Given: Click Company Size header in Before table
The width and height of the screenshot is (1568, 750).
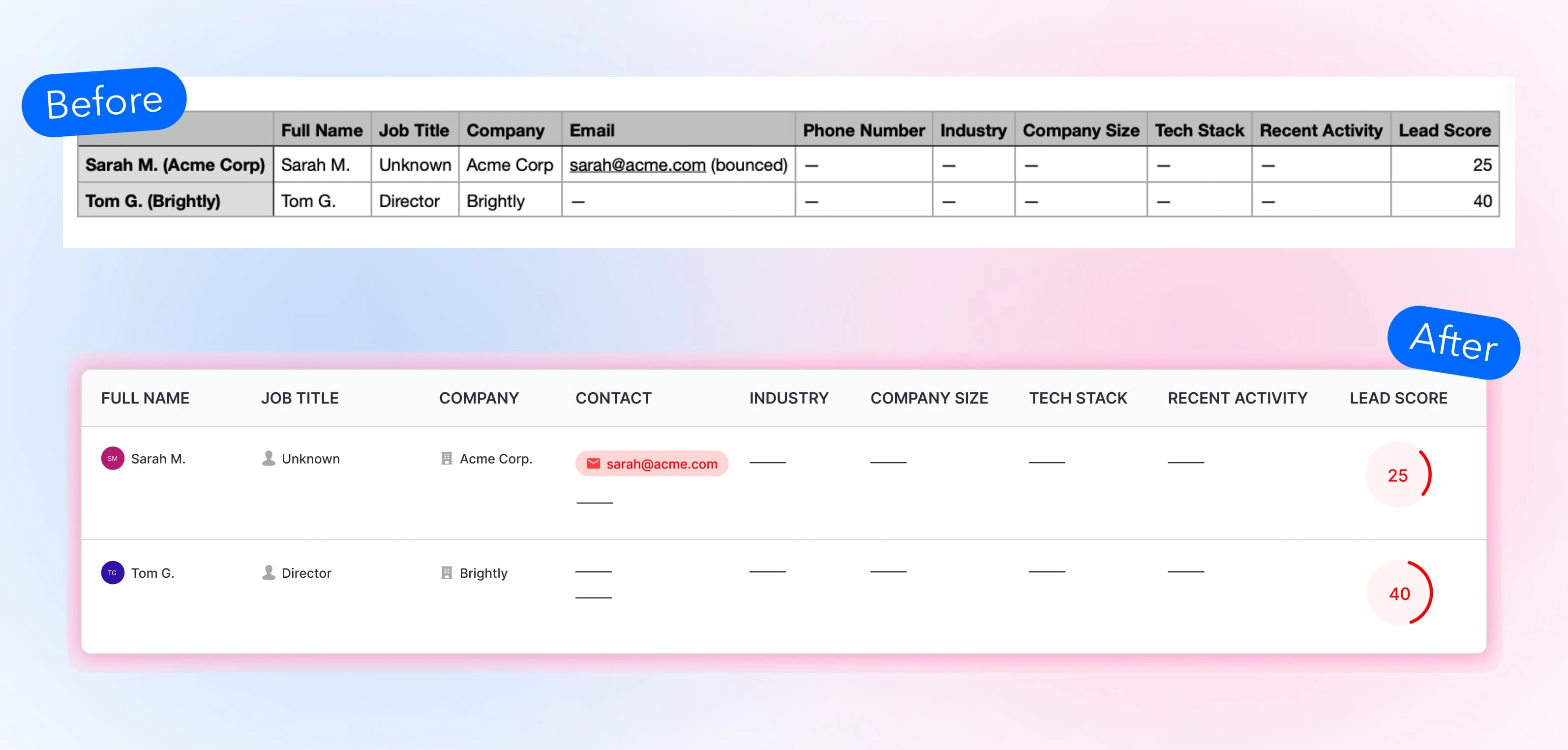Looking at the screenshot, I should [1081, 130].
